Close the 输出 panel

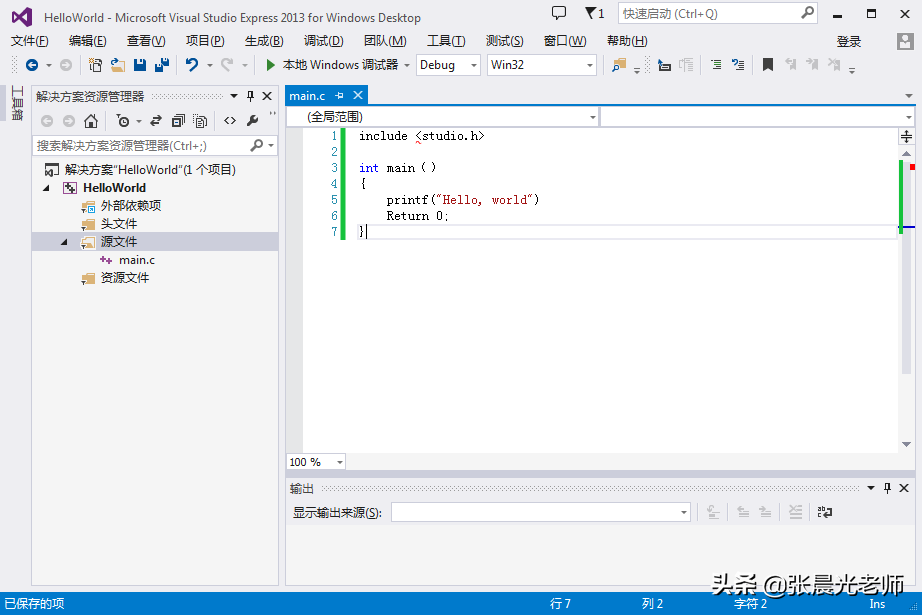tap(904, 488)
